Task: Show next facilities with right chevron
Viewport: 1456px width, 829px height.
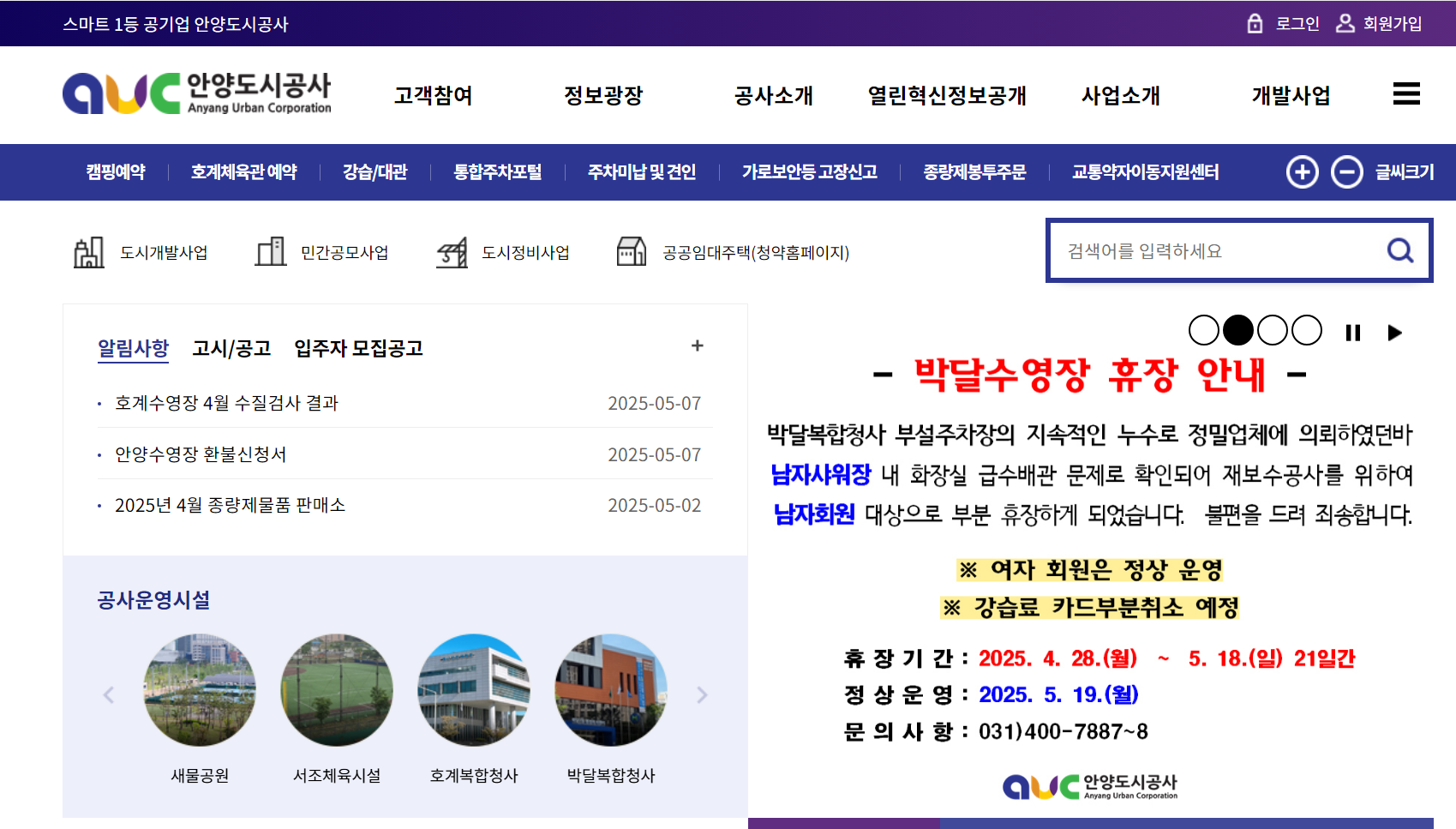Action: pyautogui.click(x=702, y=694)
